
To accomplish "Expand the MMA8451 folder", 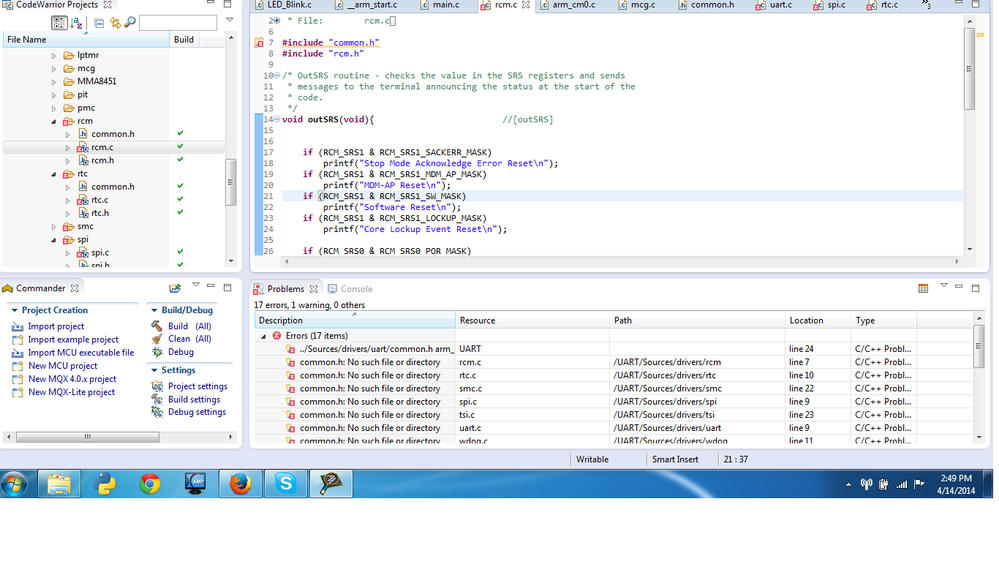I will (x=54, y=82).
